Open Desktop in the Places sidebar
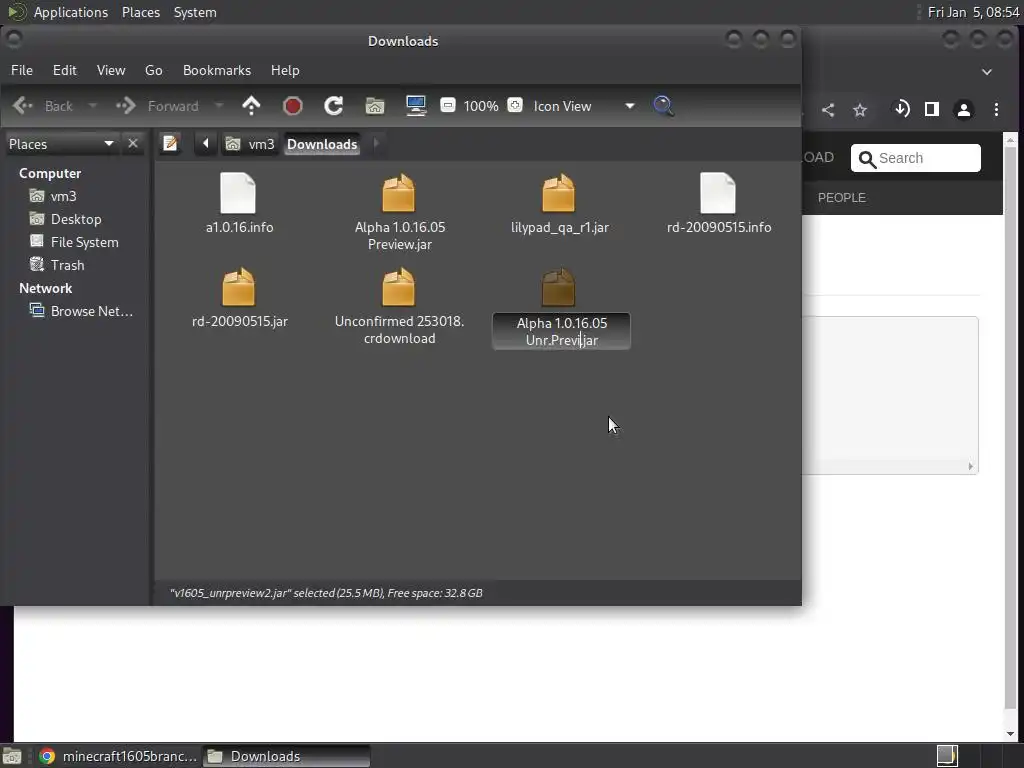 click(x=76, y=219)
